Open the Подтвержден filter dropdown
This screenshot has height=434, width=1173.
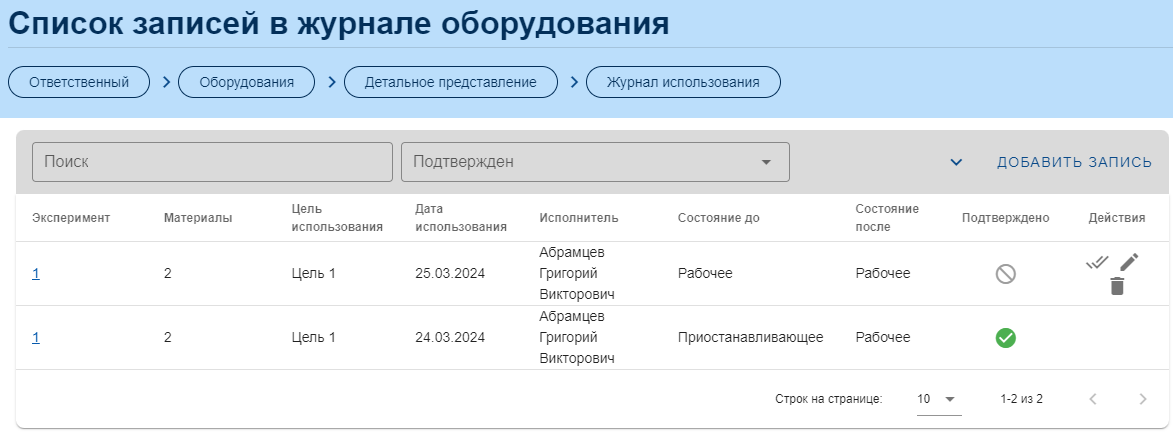(595, 162)
